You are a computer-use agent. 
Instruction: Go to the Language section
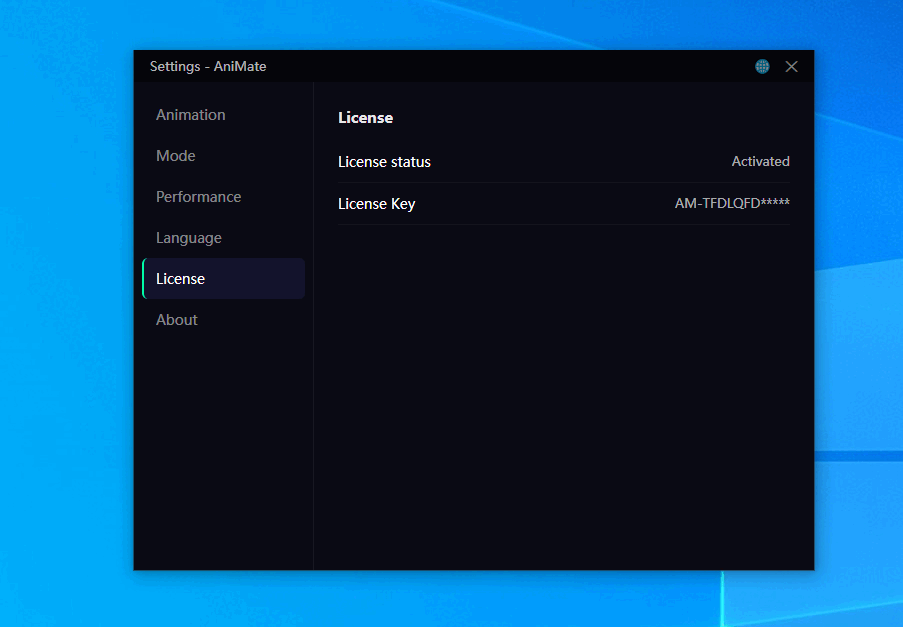223,238
